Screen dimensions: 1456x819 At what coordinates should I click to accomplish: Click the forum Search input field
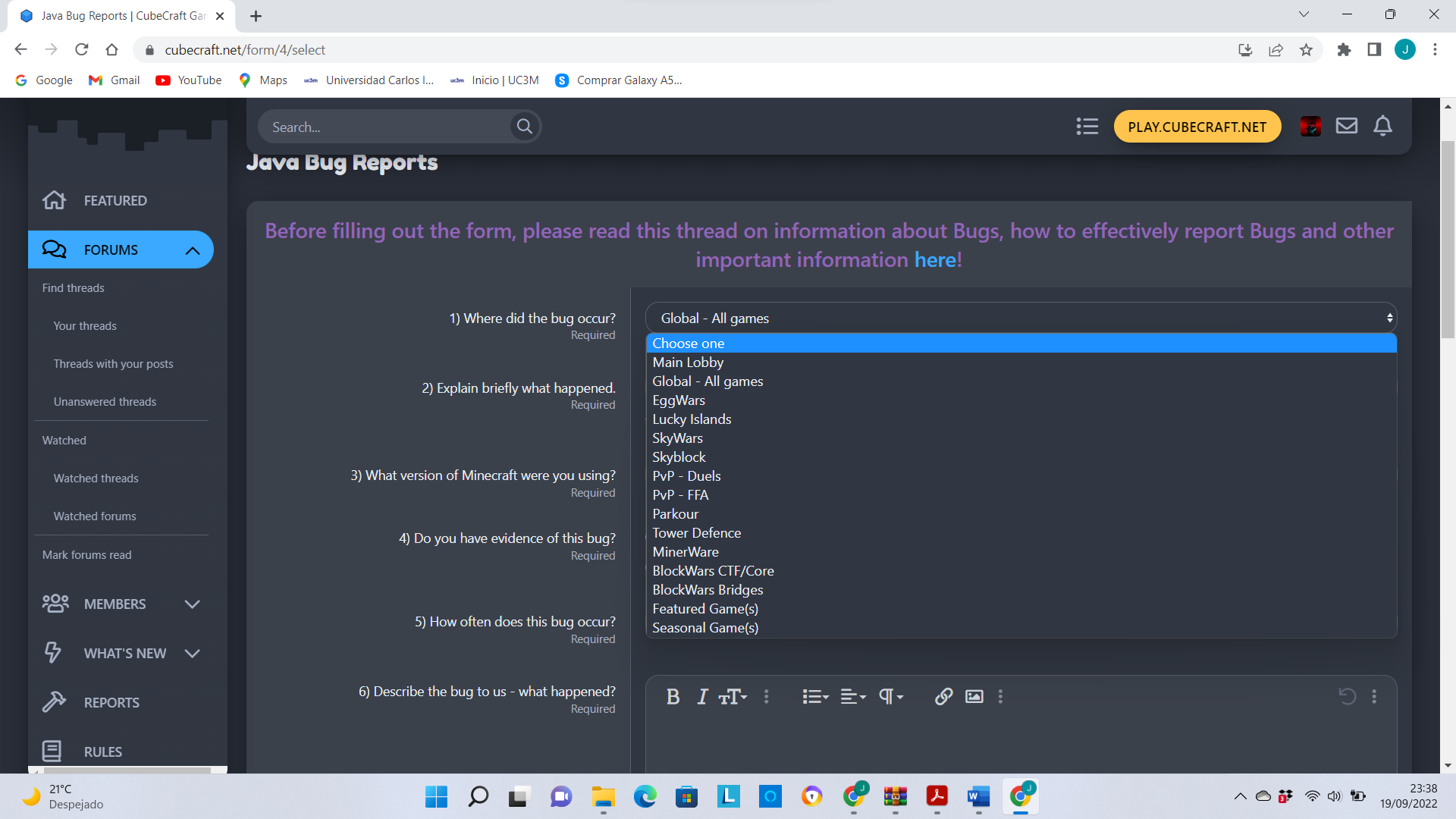click(x=387, y=127)
